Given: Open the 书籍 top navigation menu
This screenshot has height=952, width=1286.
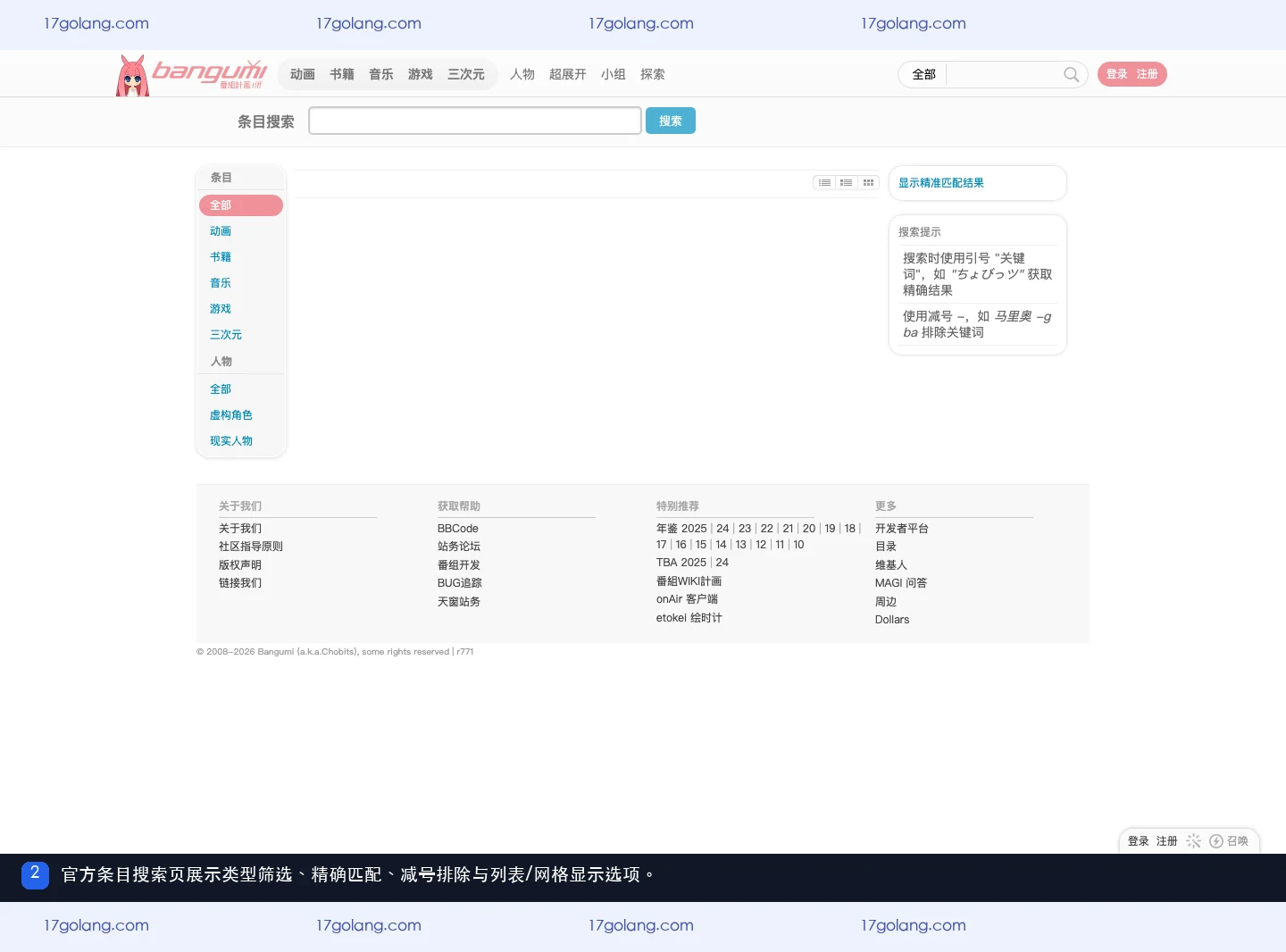Looking at the screenshot, I should pyautogui.click(x=342, y=74).
